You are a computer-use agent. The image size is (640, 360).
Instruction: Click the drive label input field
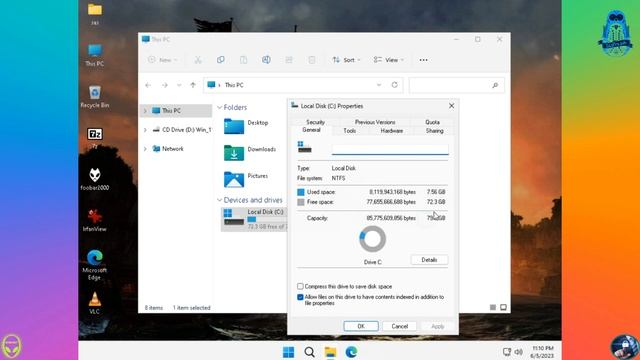390,149
